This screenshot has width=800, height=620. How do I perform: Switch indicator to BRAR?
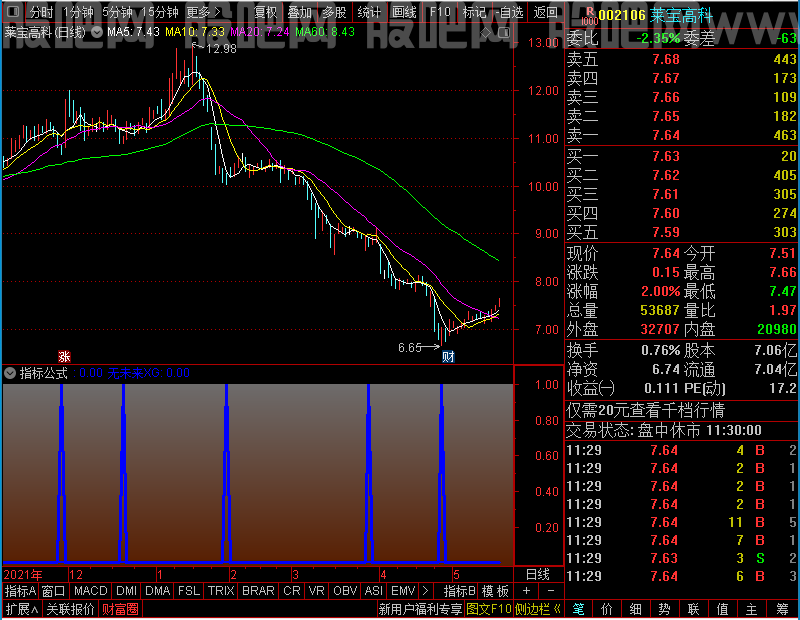coord(258,591)
